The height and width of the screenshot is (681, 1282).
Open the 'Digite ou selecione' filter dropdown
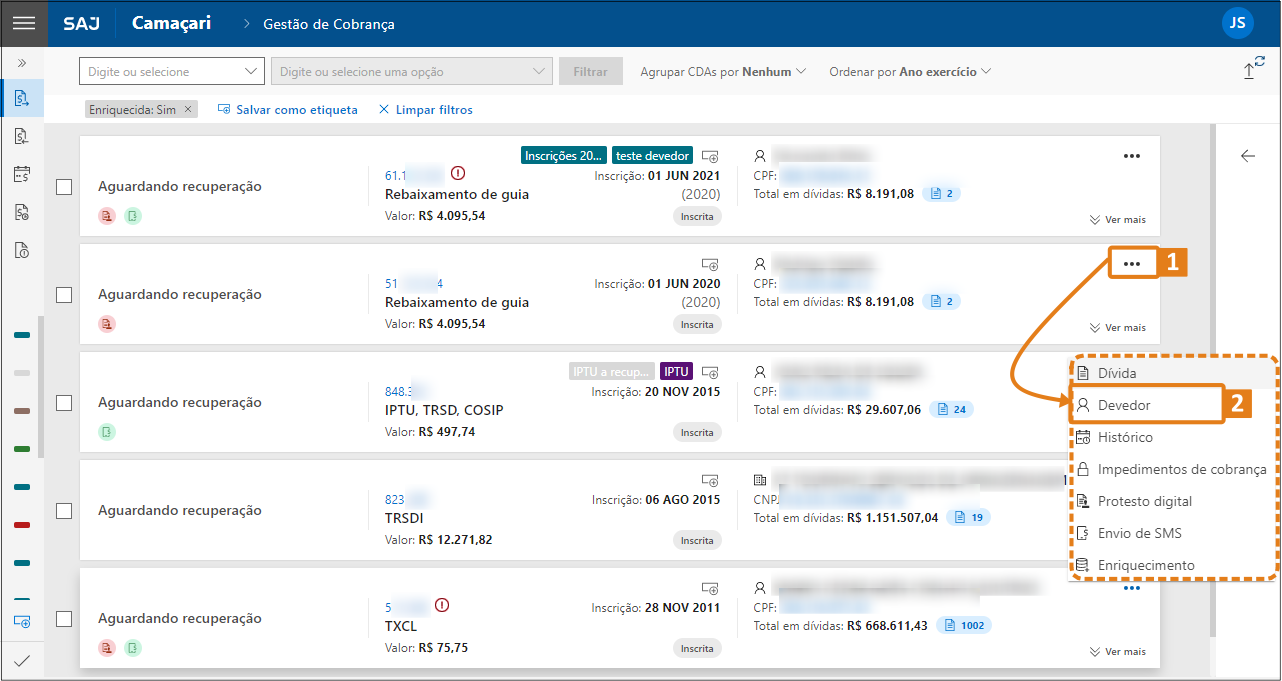point(171,72)
